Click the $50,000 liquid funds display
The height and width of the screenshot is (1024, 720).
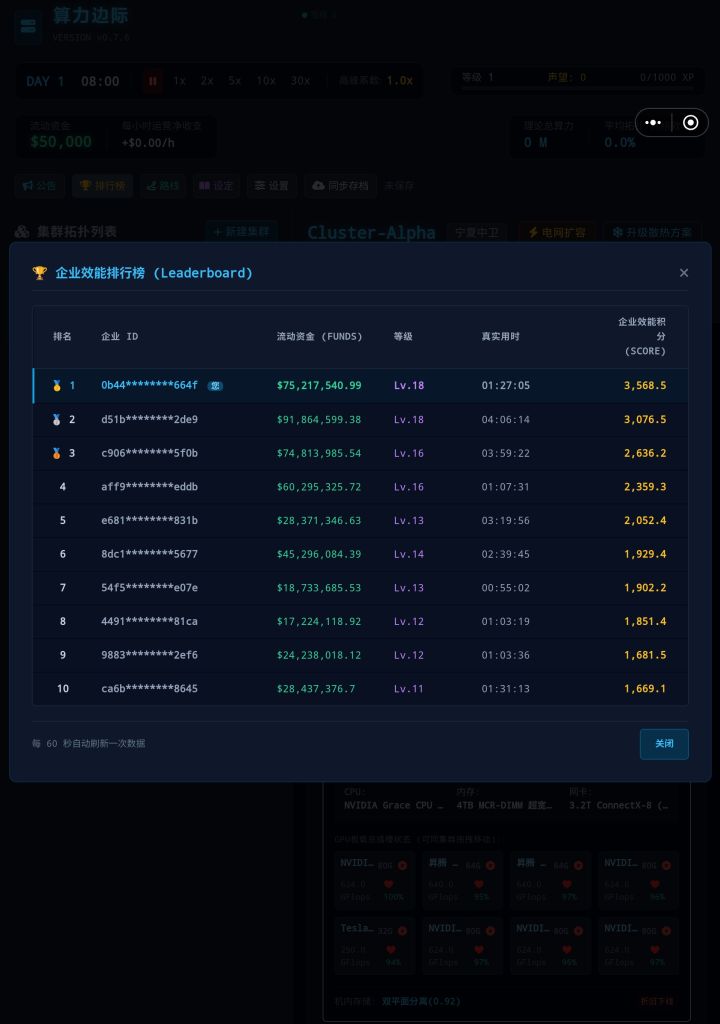tap(61, 142)
